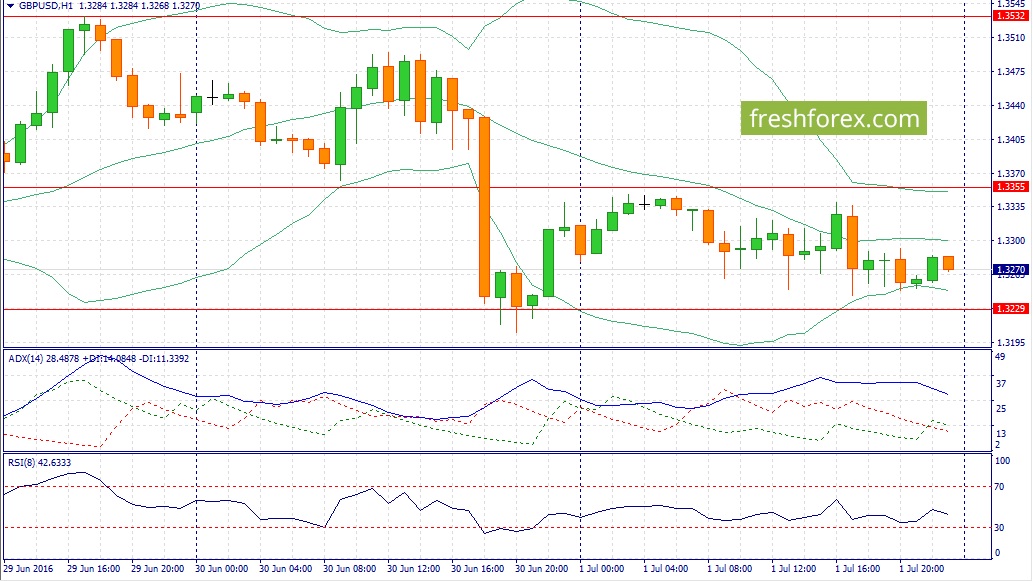Click the 1.3270 current price marker
This screenshot has height=581, width=1033.
tap(1011, 270)
